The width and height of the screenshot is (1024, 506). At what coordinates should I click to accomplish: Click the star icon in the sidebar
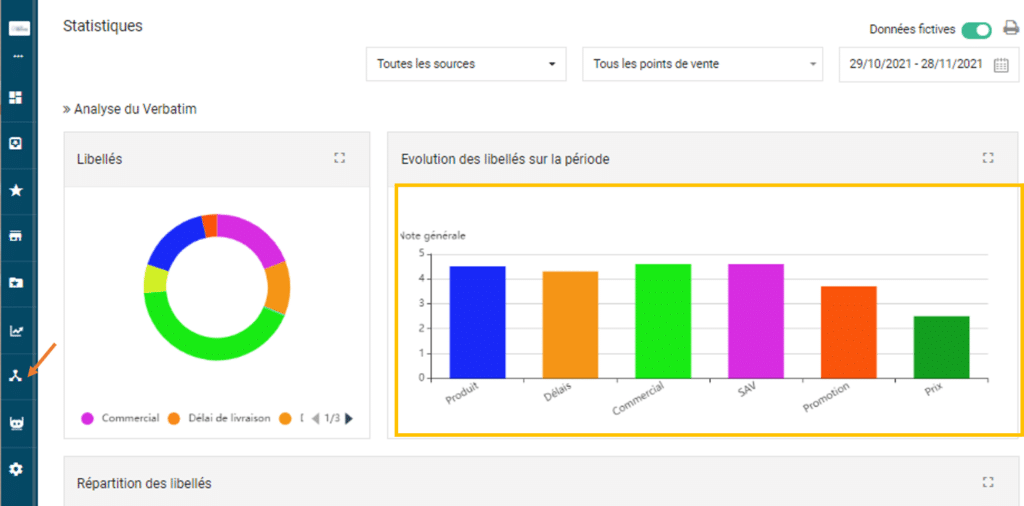tap(16, 190)
